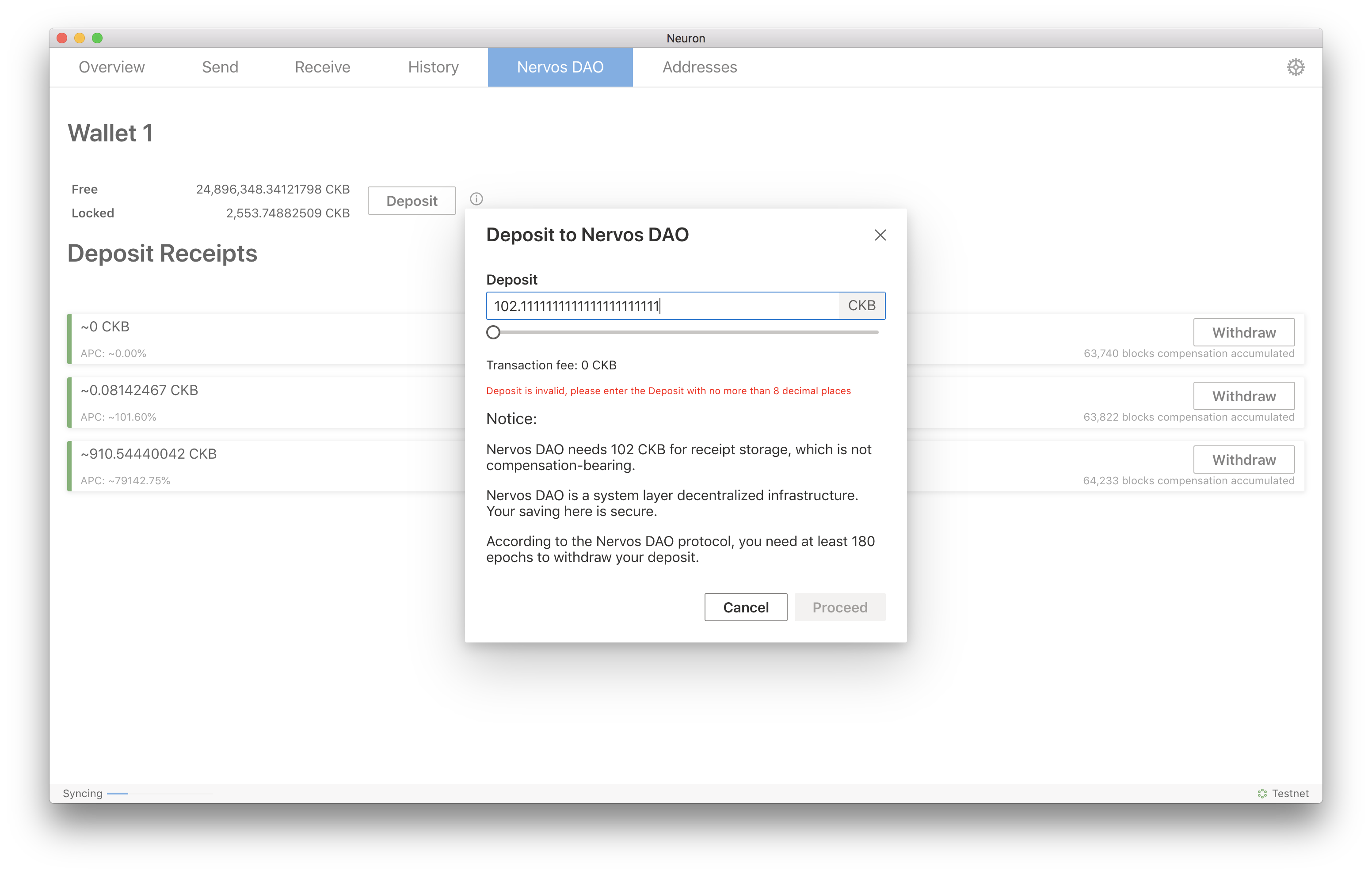Withdraw the ~910.54440042 CKB deposit

[1243, 459]
